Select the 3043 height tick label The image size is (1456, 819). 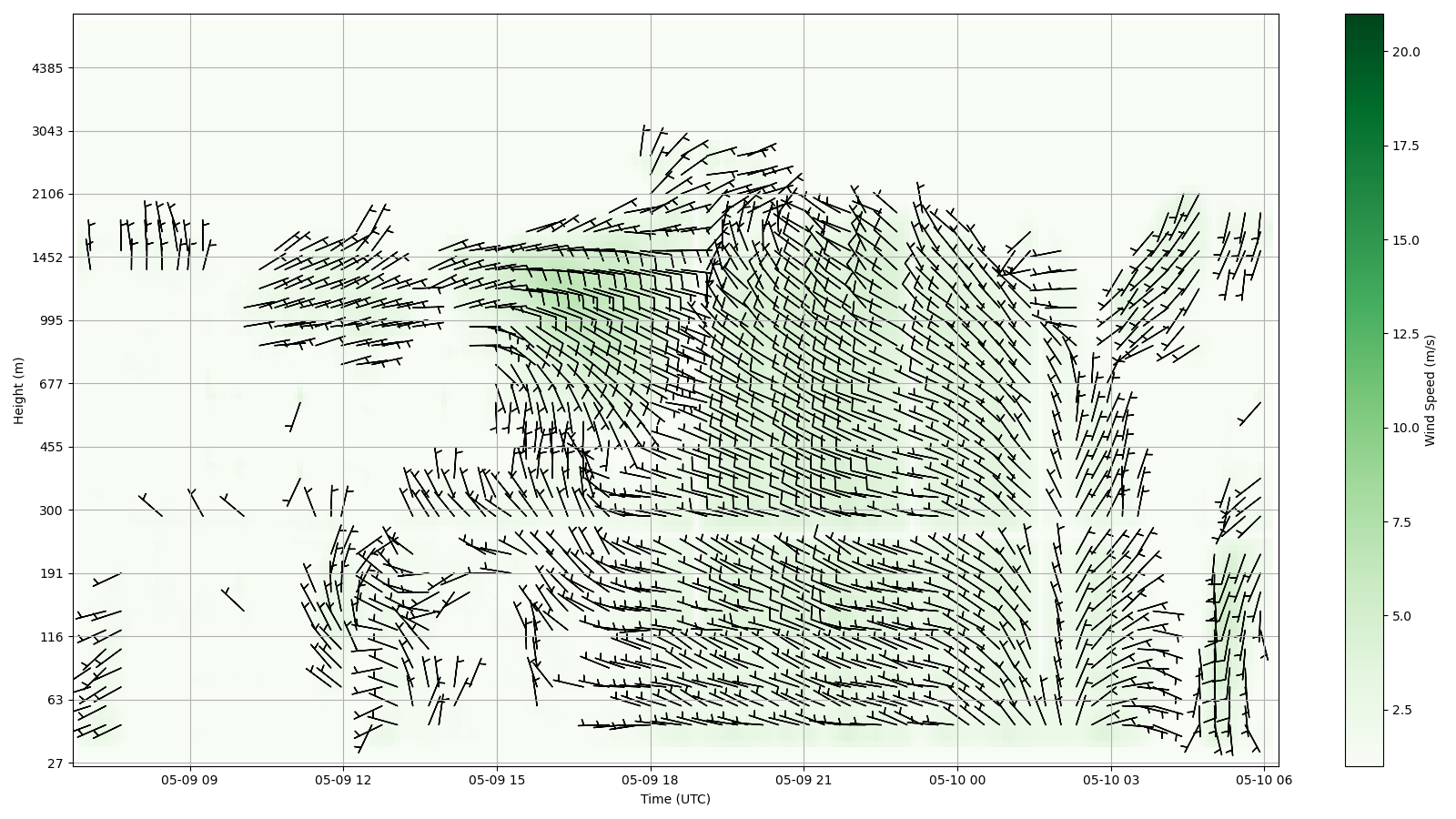point(47,131)
